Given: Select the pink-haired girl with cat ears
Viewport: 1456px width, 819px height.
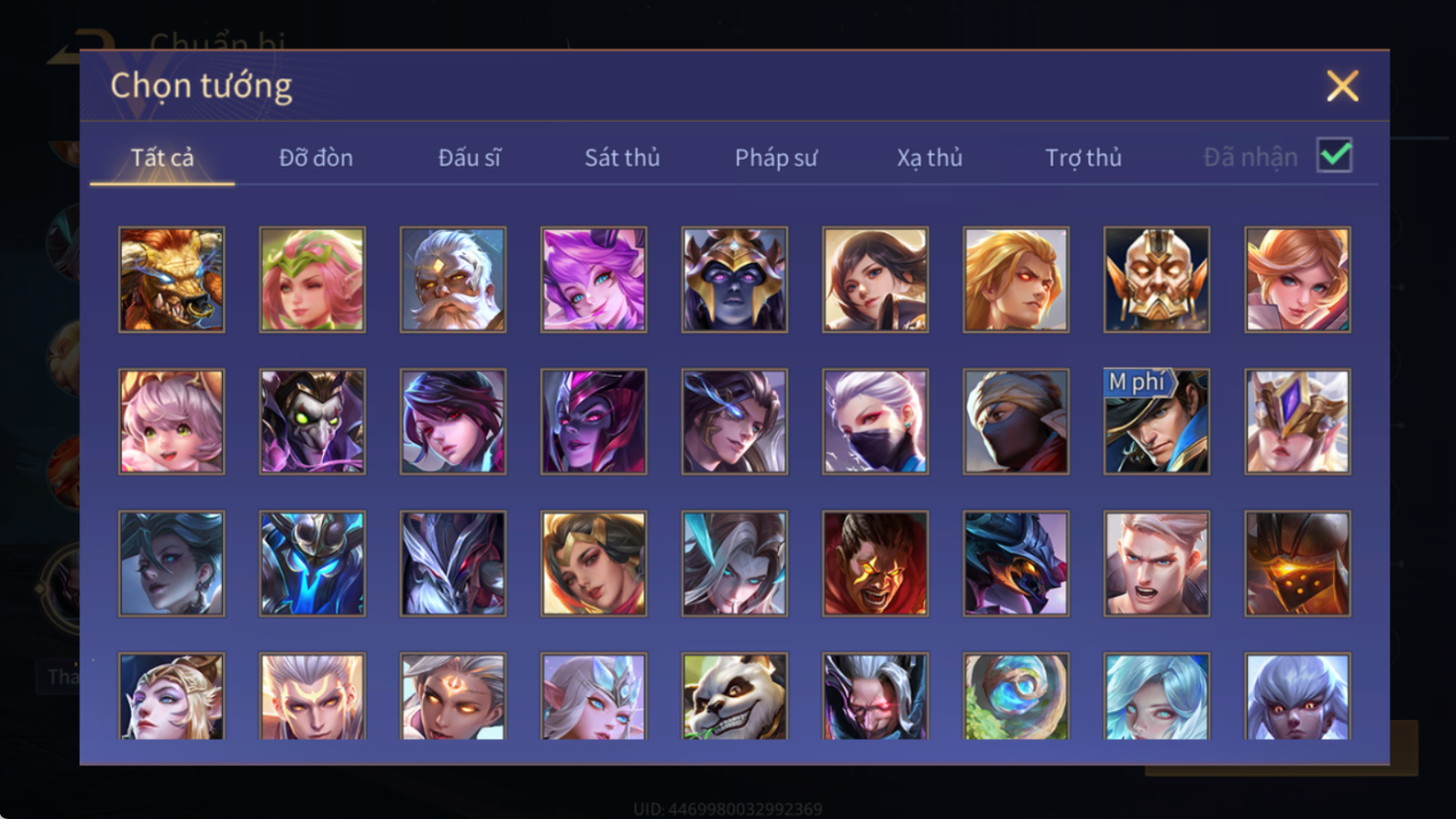Looking at the screenshot, I should tap(171, 421).
